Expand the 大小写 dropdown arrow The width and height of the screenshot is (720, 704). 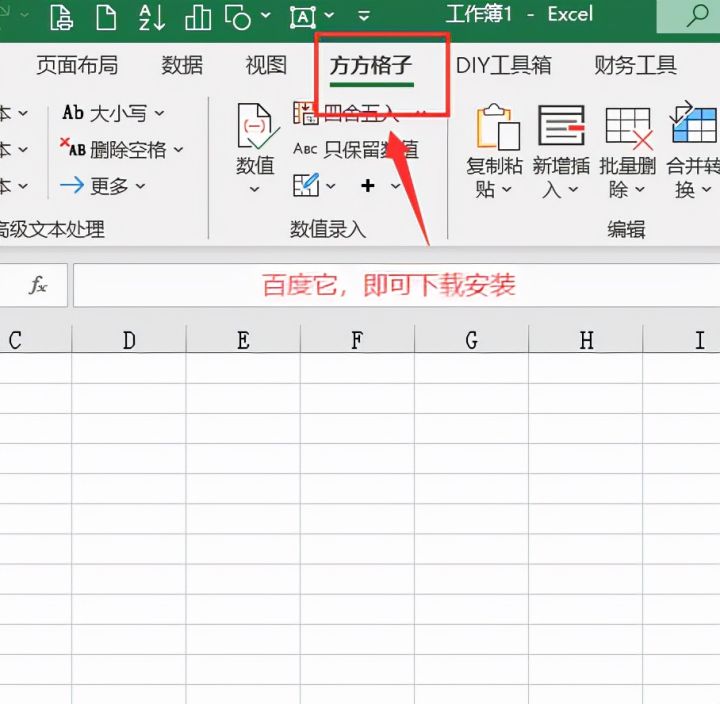tap(159, 113)
